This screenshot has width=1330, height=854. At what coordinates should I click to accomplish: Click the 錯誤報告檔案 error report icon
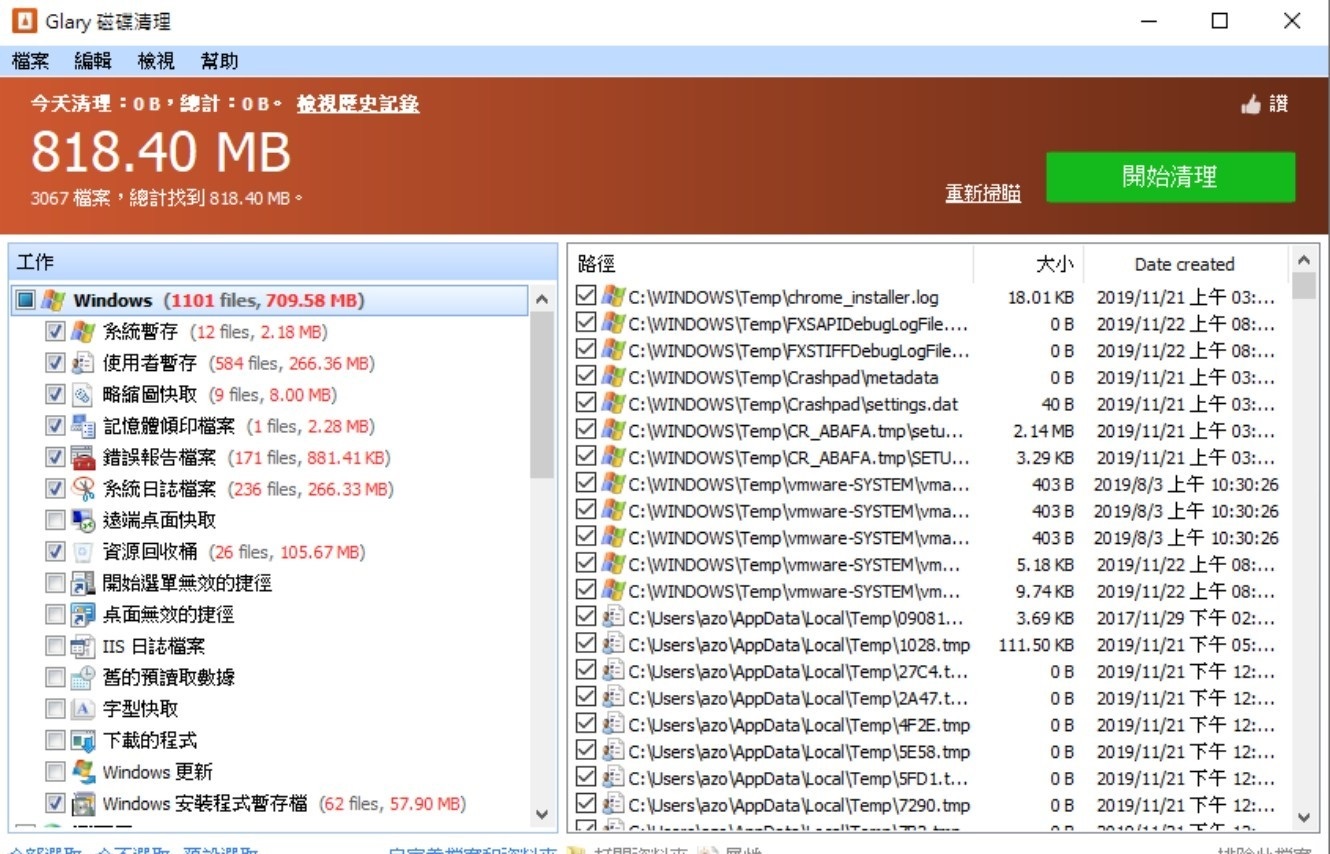[x=83, y=458]
